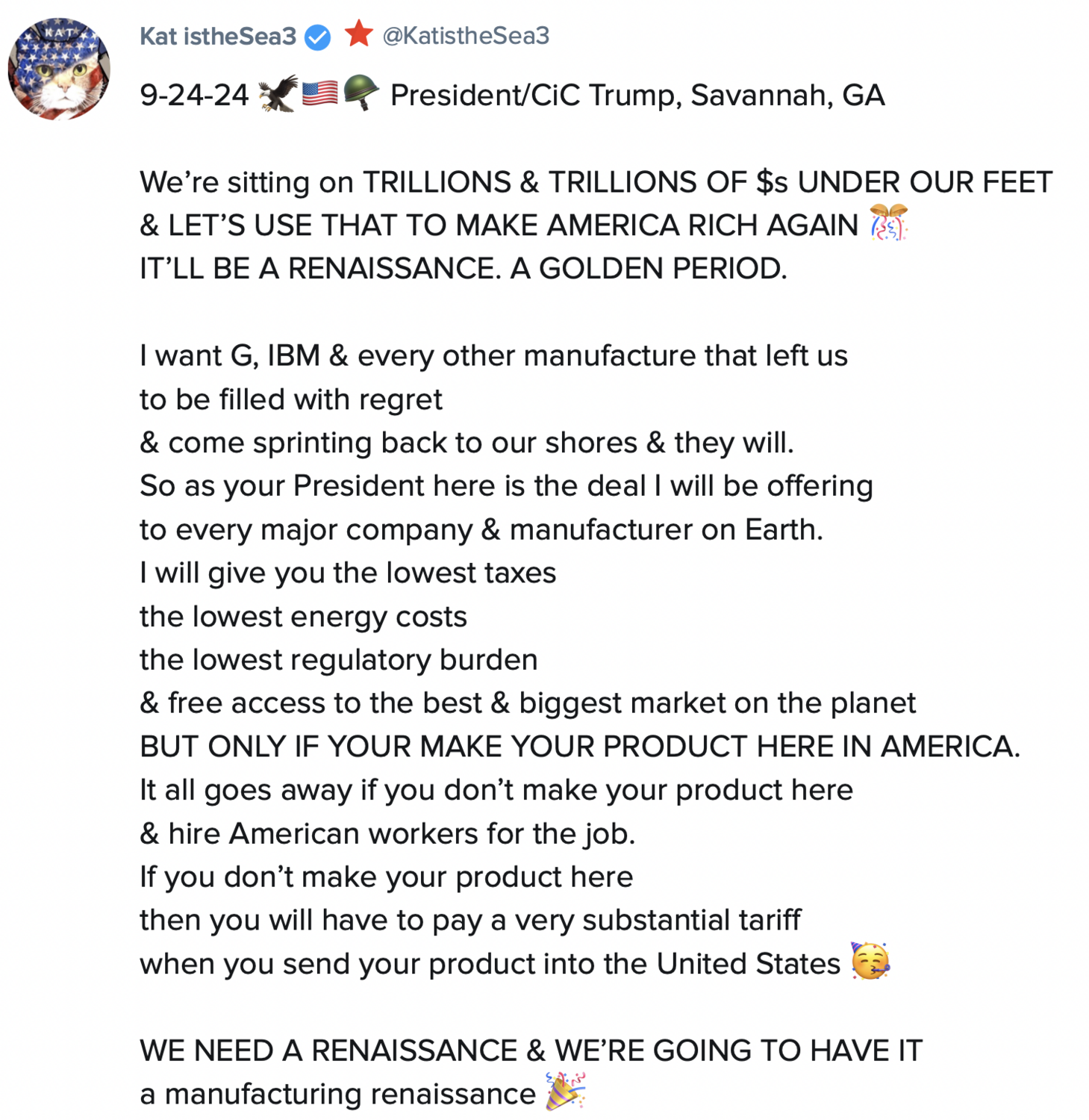The image size is (1089, 1120).
Task: Click the date text 9-24-24
Action: (x=194, y=96)
